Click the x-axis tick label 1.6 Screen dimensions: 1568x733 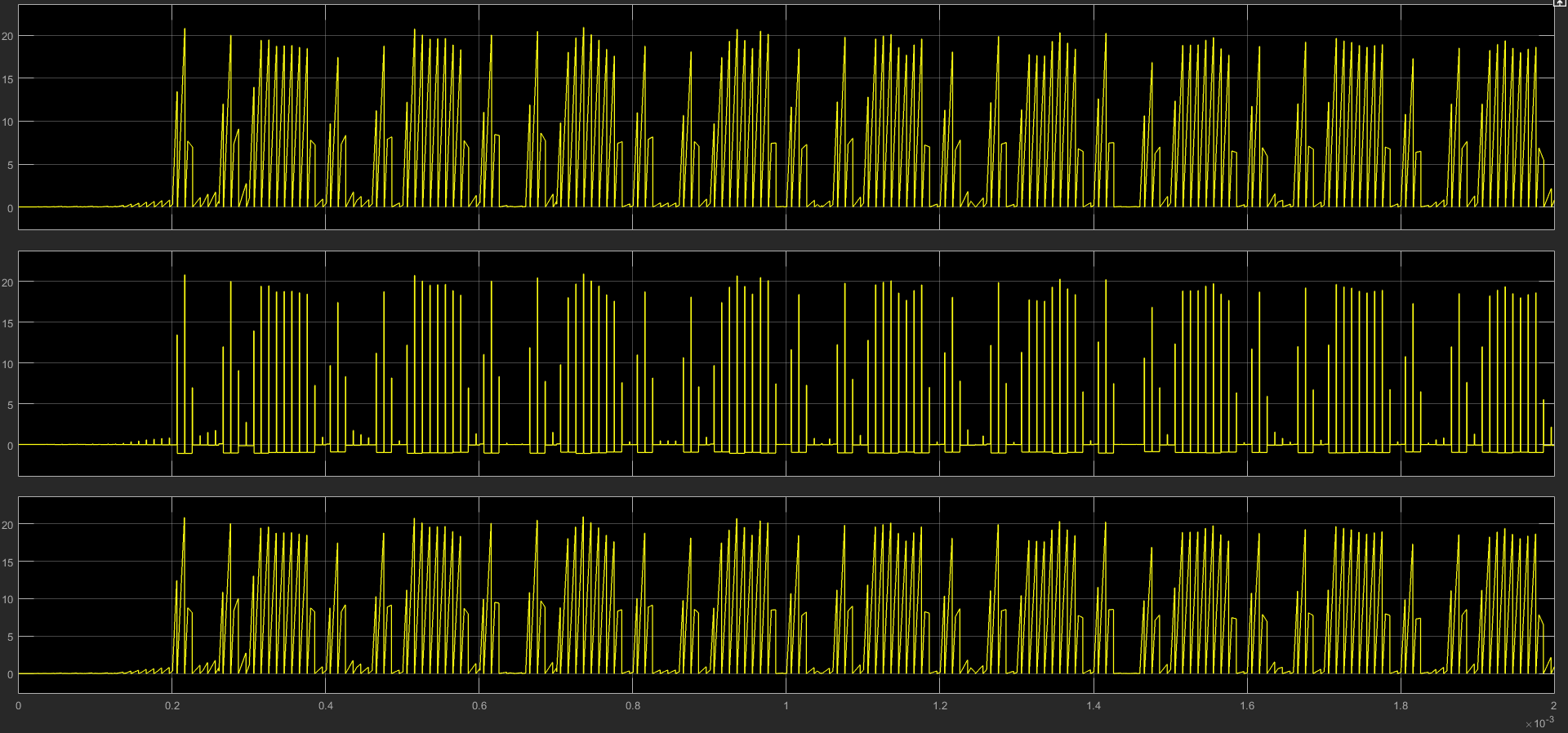[x=1247, y=705]
